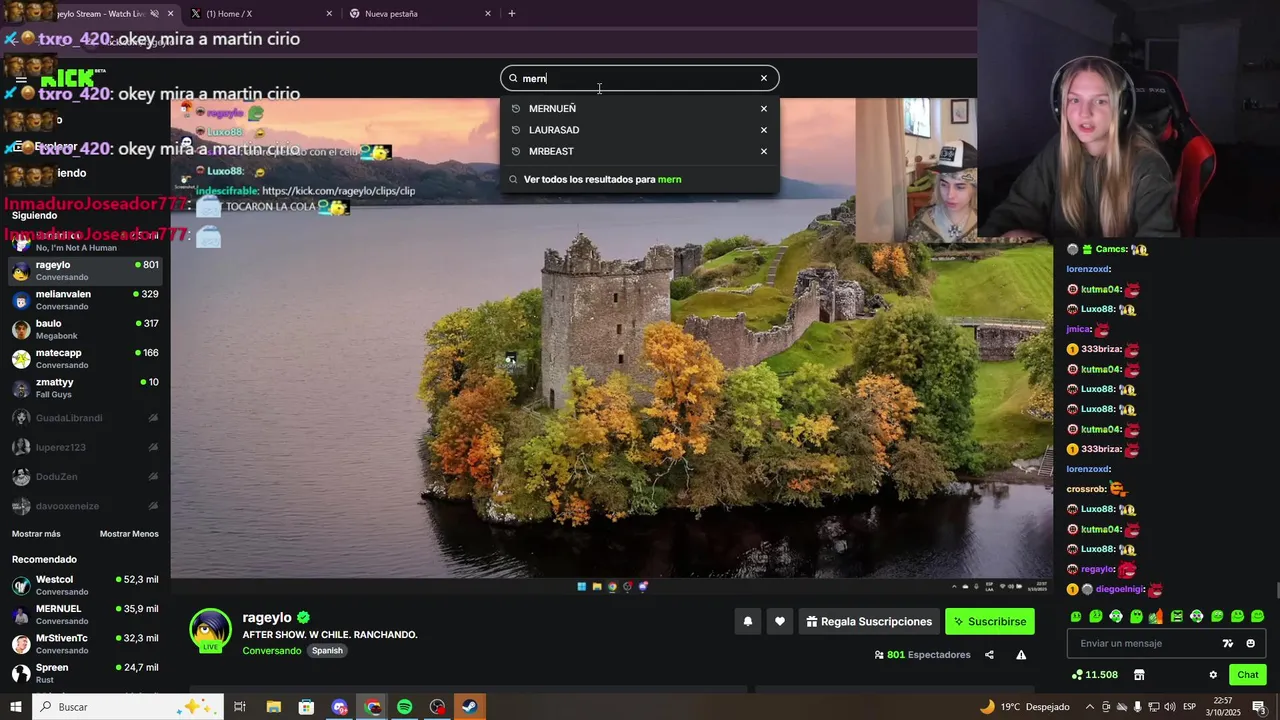Open rageylo channel avatar
1280x720 pixels.
coord(211,630)
